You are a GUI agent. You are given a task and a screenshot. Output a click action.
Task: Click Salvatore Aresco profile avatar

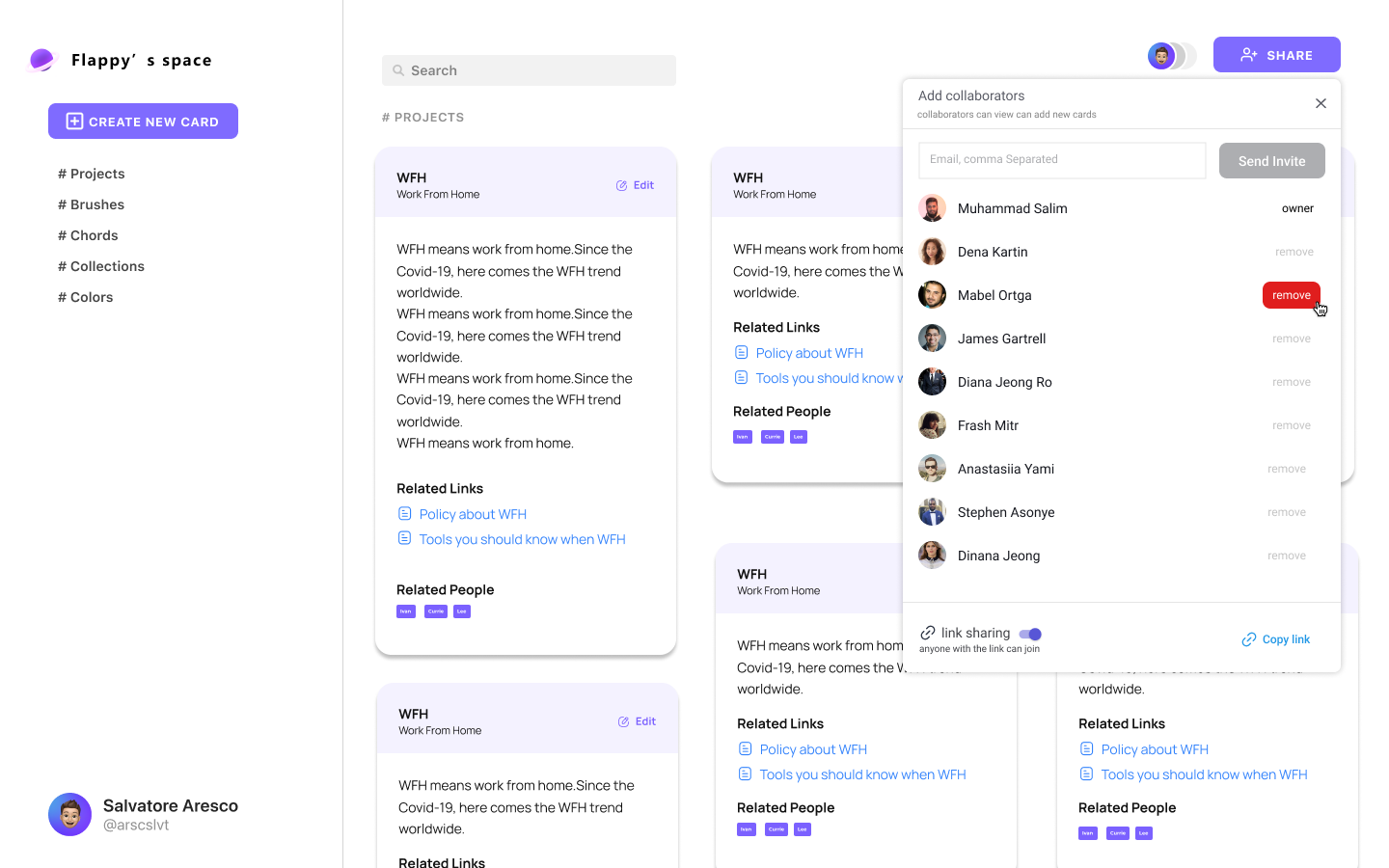coord(69,815)
